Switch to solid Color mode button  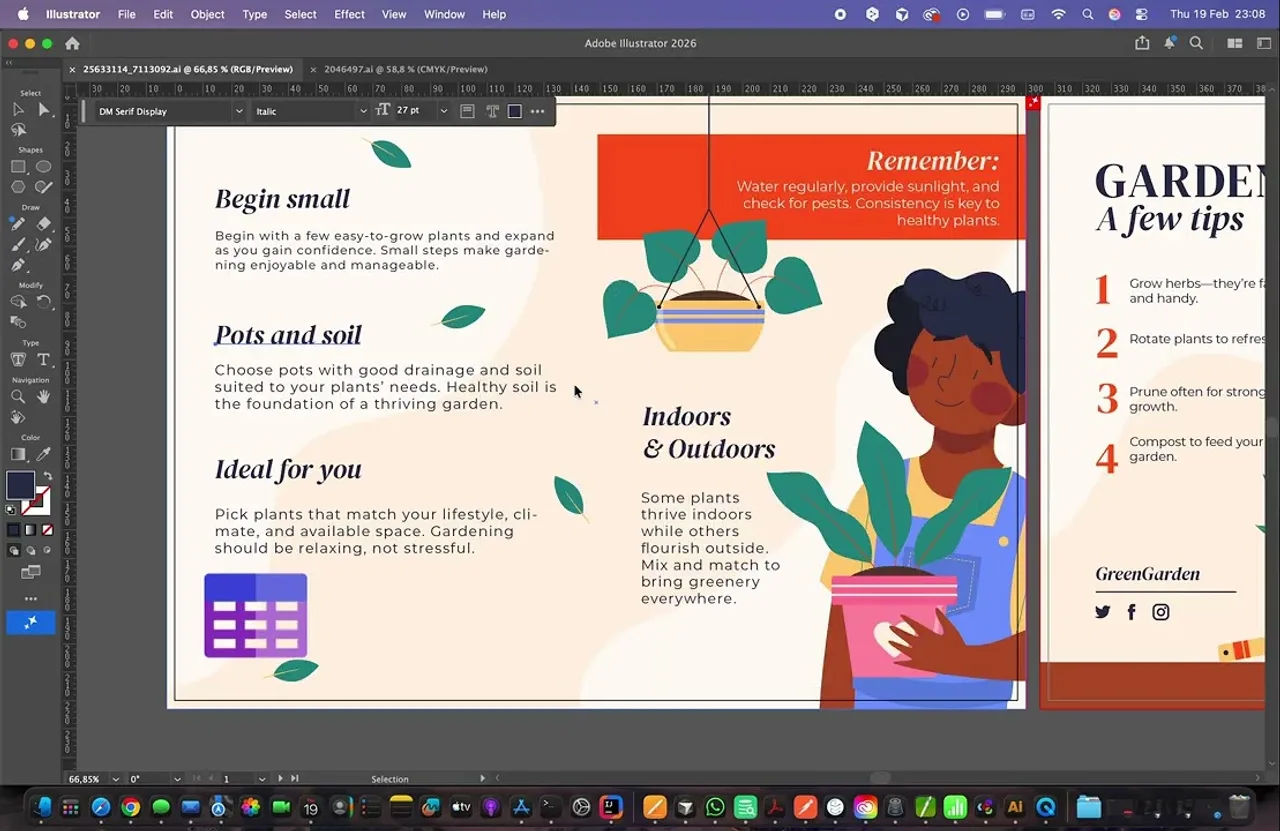click(x=13, y=530)
